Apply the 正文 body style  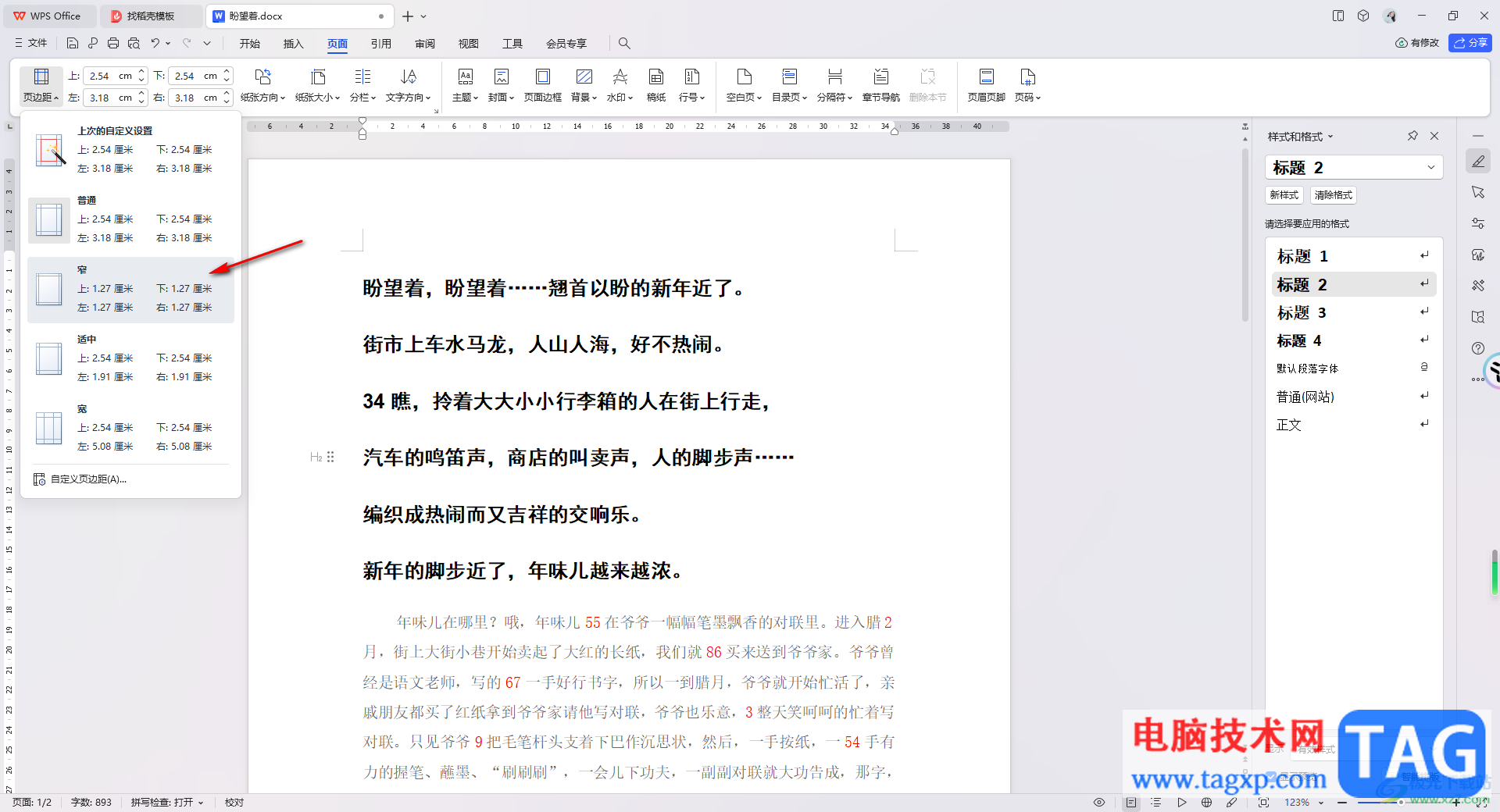[1354, 425]
